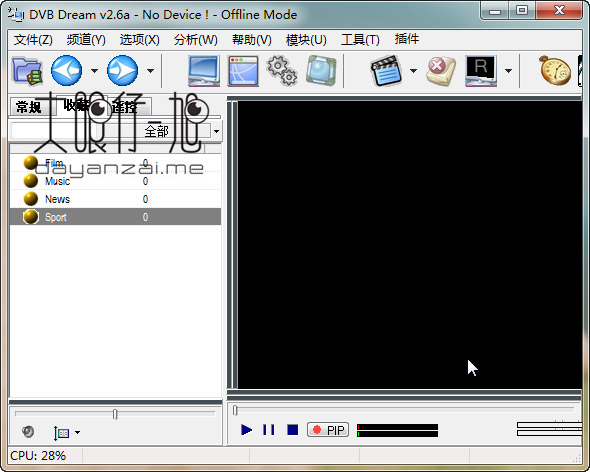Screen dimensions: 590x472
Task: Click the green framed screen icon
Action: click(x=321, y=70)
